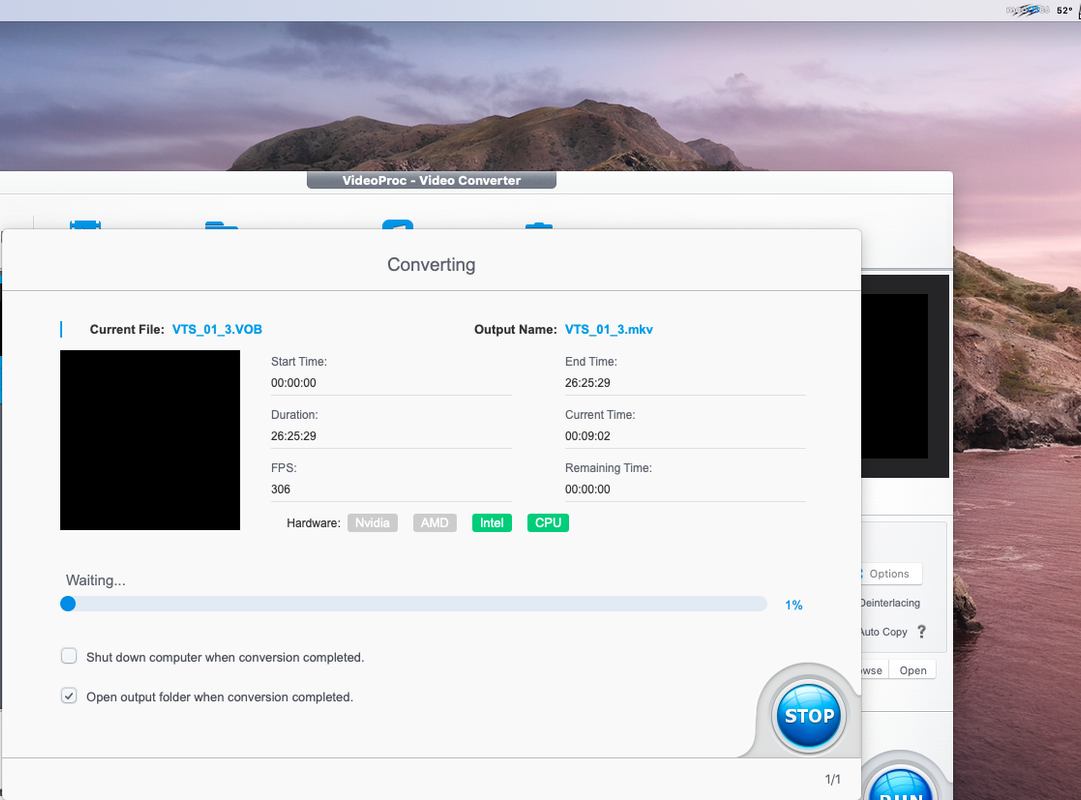
Task: Toggle Intel hardware acceleration badge
Action: point(492,523)
